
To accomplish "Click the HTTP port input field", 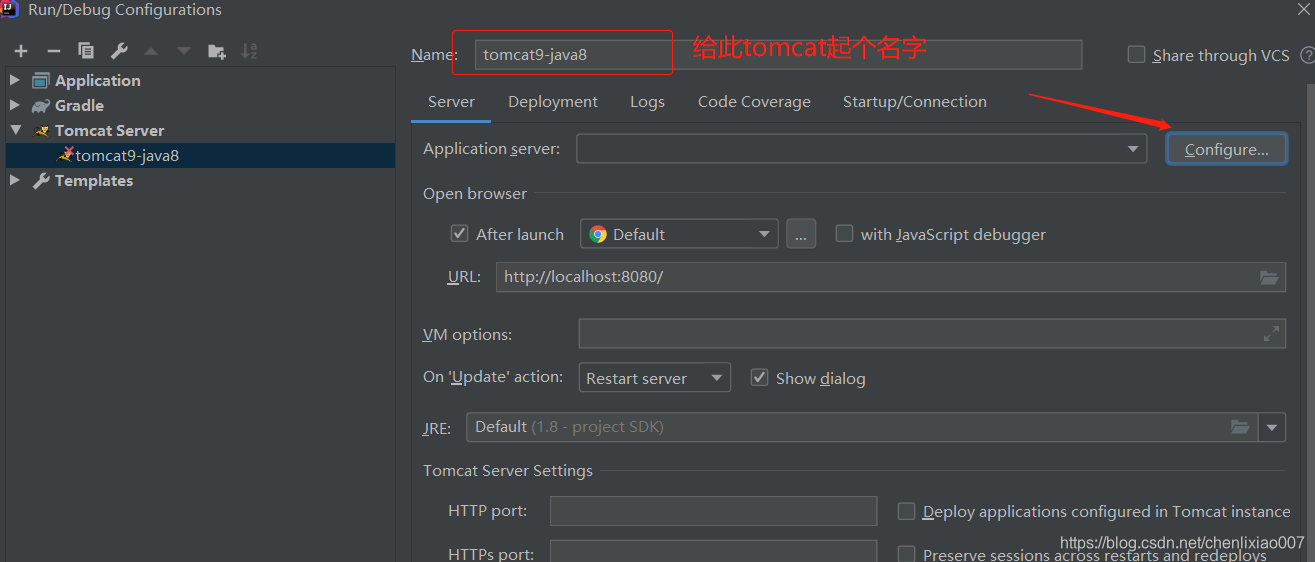I will pos(713,511).
